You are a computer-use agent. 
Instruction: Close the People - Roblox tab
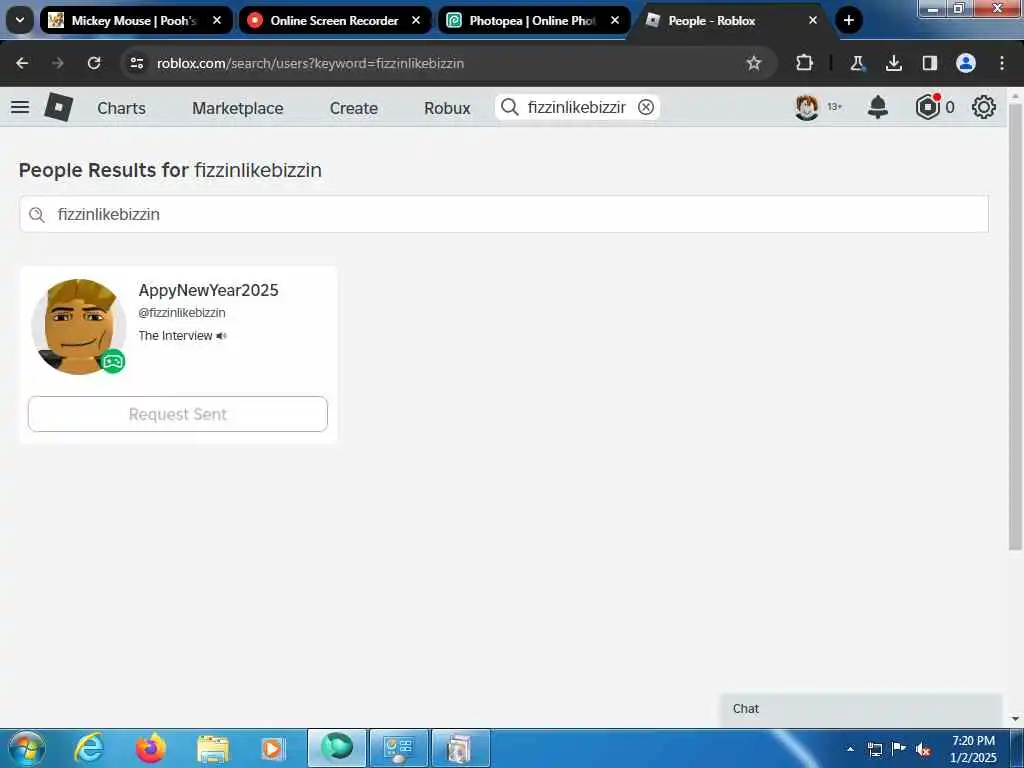(813, 20)
